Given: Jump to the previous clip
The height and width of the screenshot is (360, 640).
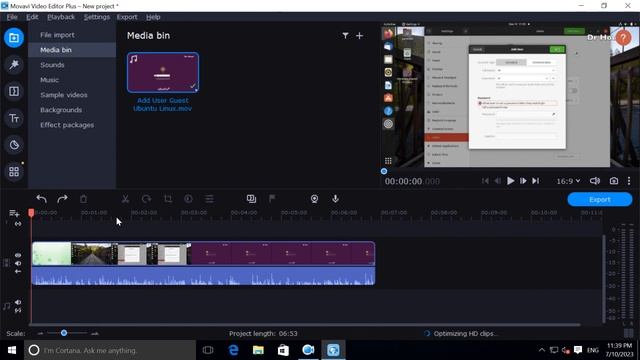Looking at the screenshot, I should 485,181.
